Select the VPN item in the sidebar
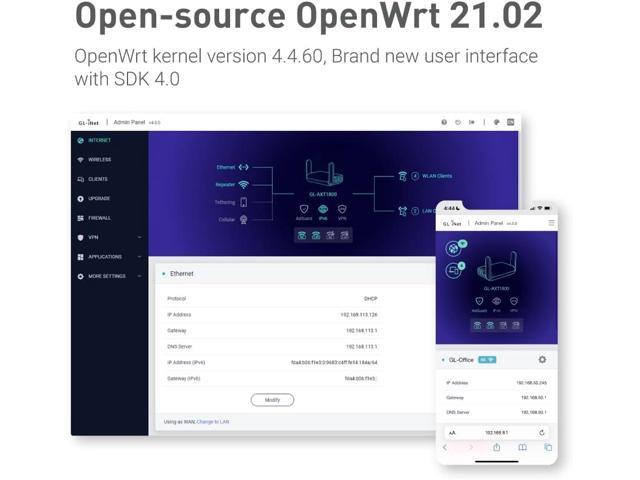This screenshot has height=480, width=640. 93,237
